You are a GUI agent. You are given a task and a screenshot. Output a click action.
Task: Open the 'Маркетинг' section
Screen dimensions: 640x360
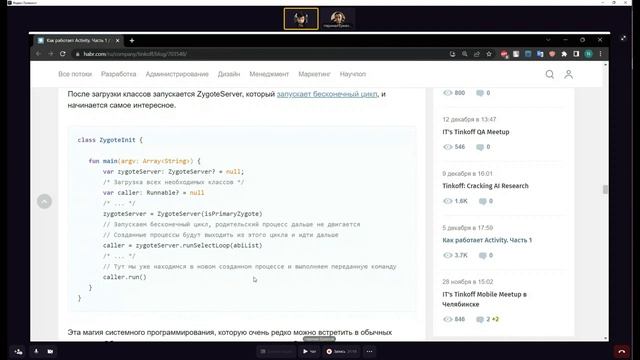[x=314, y=74]
